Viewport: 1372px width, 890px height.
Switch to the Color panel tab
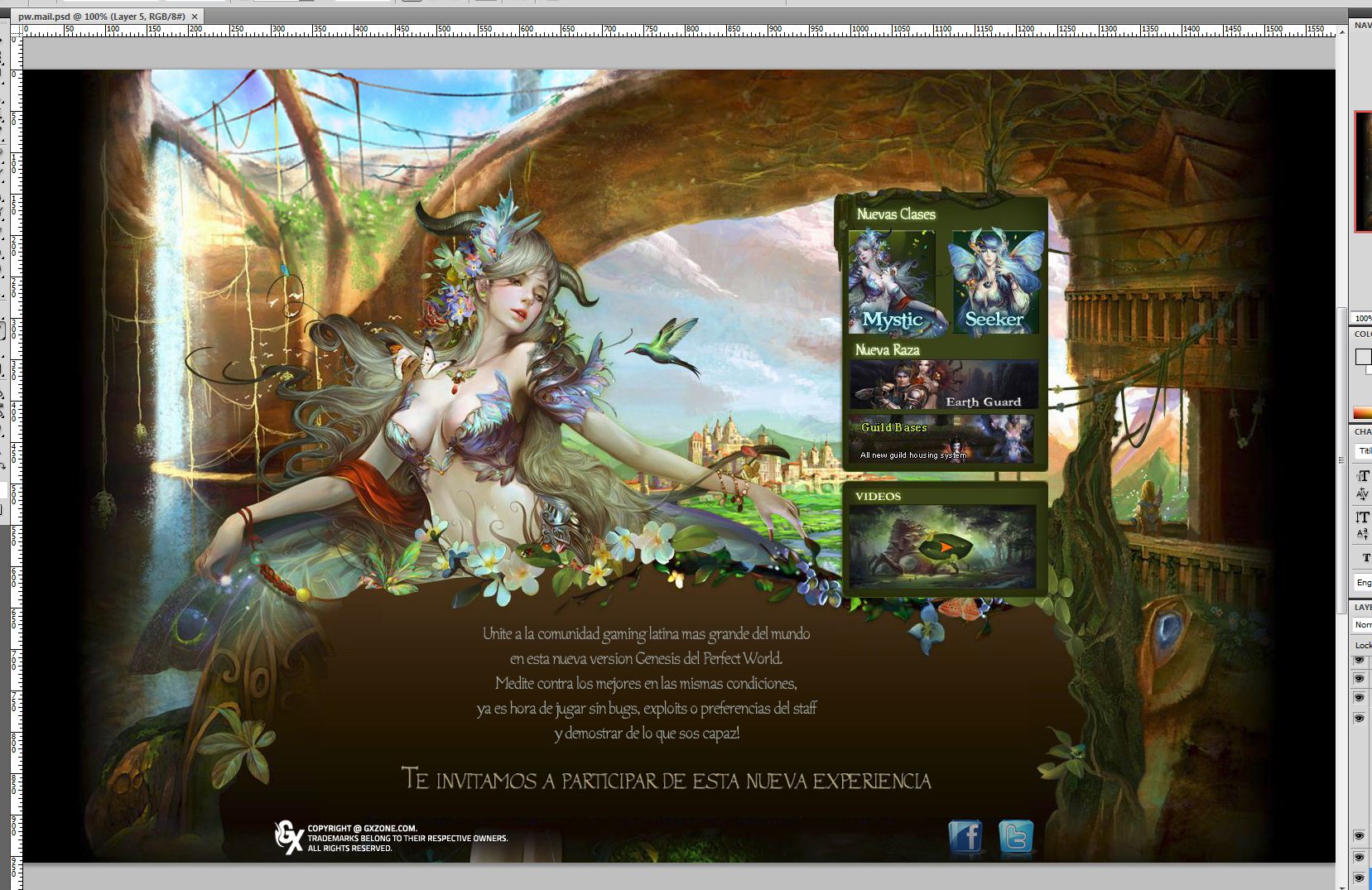[x=1363, y=334]
